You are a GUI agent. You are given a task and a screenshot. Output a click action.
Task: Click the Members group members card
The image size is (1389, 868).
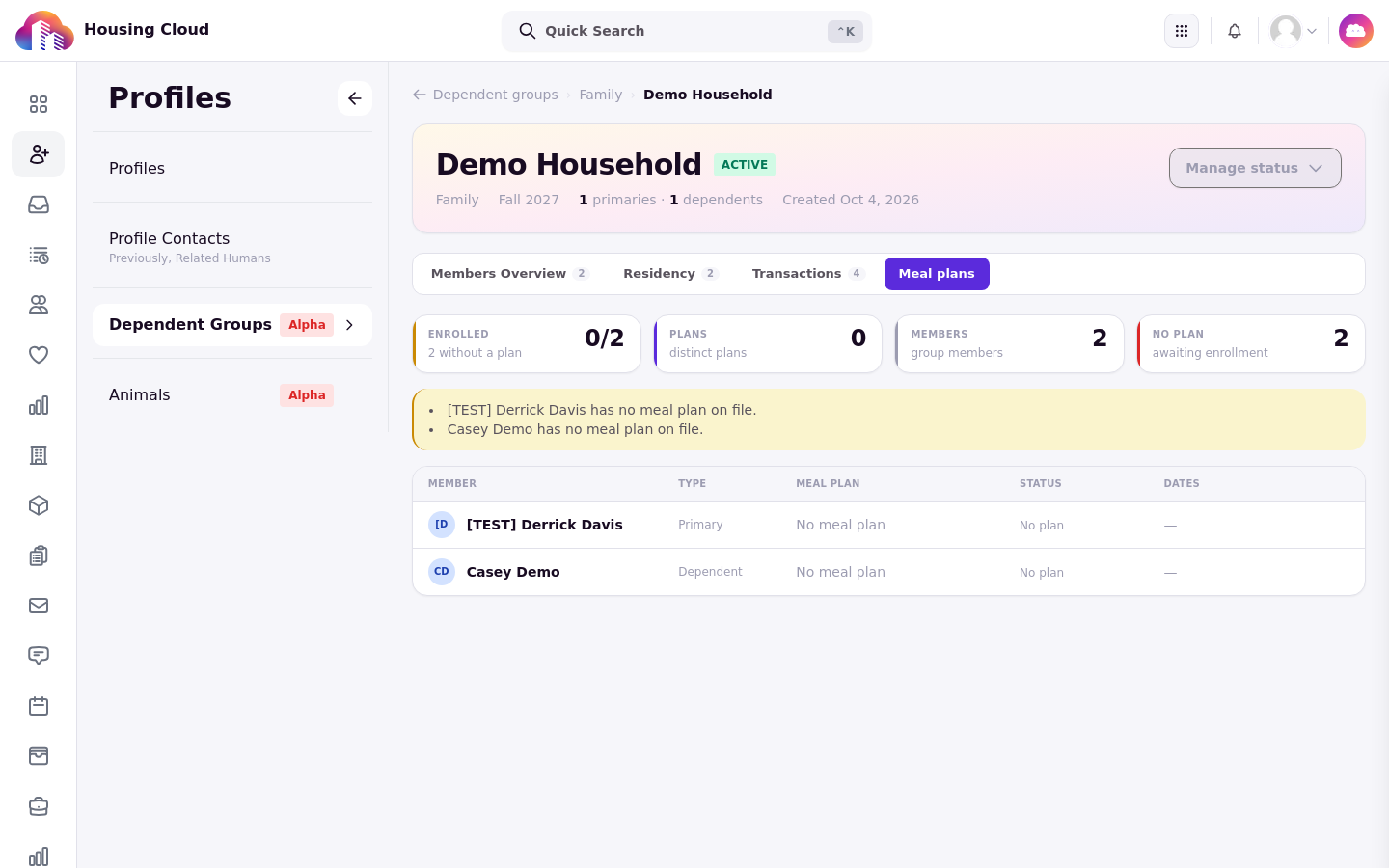(1009, 343)
